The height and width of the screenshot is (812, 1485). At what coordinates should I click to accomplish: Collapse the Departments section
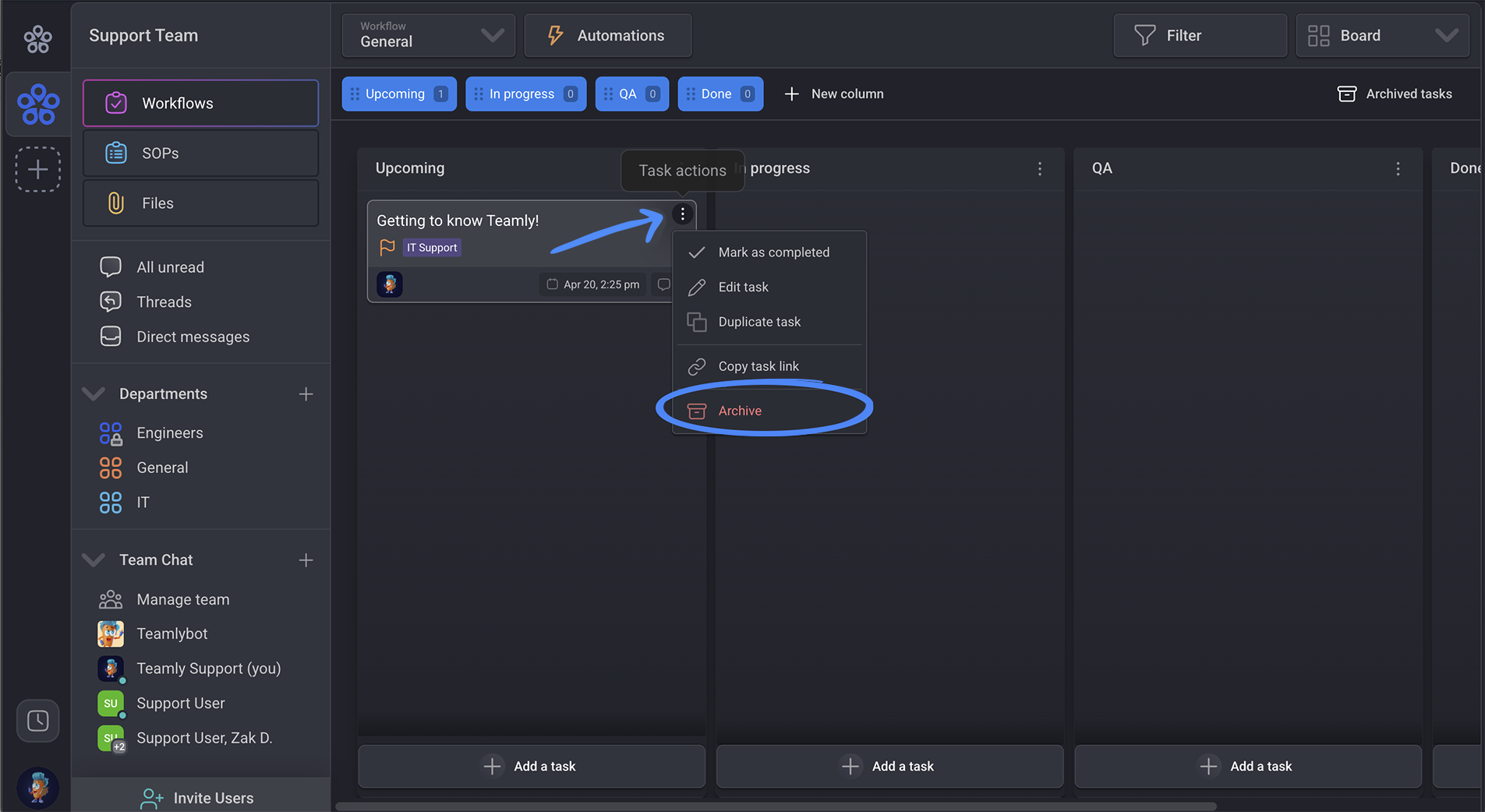(x=94, y=394)
